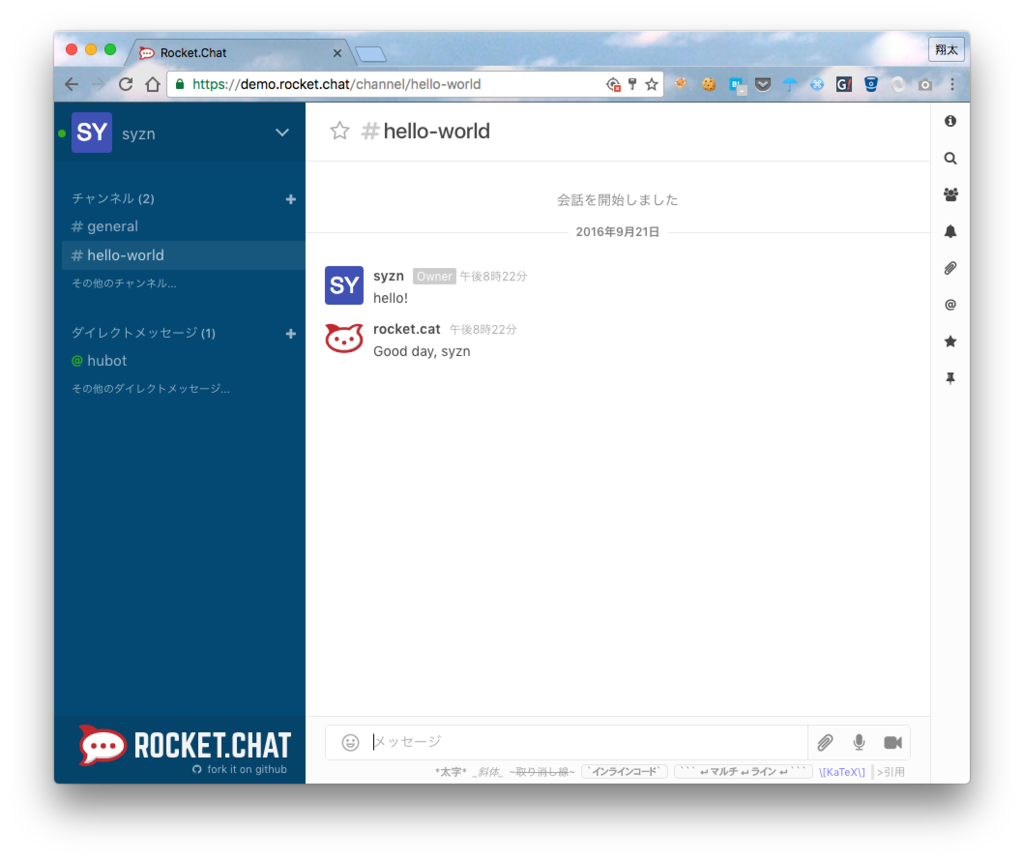
Task: Click the Pocket extension icon
Action: (x=763, y=84)
